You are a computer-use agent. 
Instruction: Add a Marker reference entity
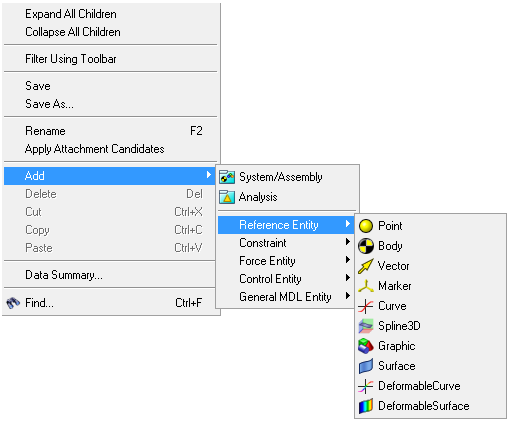tap(431, 286)
